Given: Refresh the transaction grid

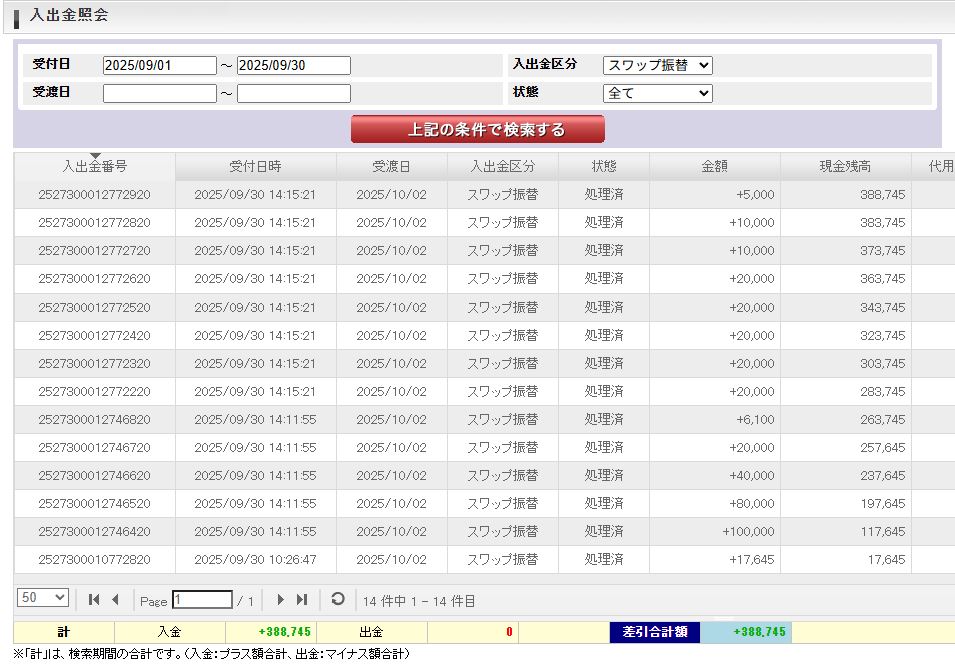Looking at the screenshot, I should pos(338,600).
